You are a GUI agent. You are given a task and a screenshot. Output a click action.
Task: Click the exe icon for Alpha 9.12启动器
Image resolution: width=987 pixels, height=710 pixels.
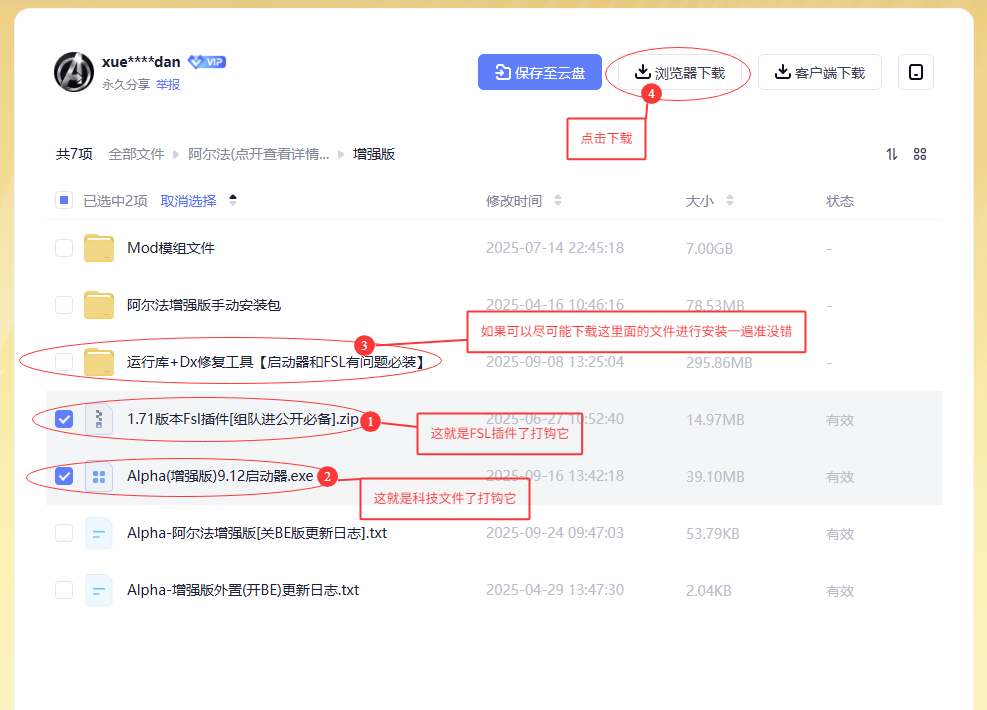[99, 477]
